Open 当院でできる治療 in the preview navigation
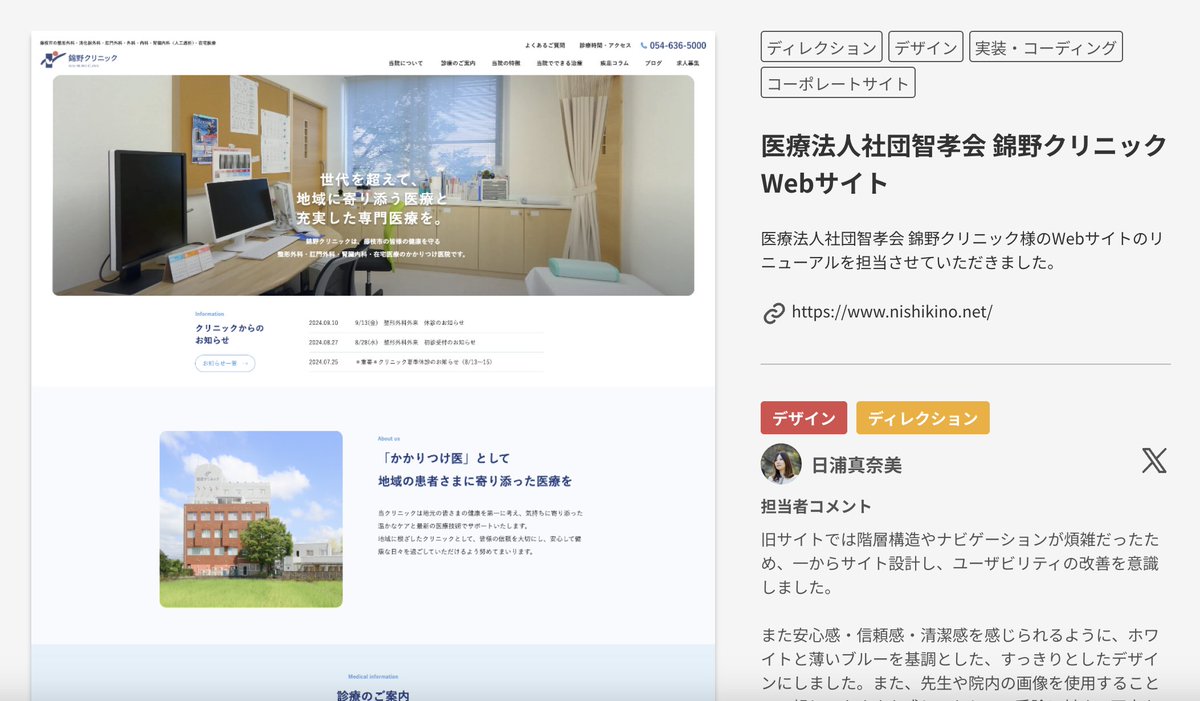This screenshot has width=1200, height=701. (x=559, y=63)
